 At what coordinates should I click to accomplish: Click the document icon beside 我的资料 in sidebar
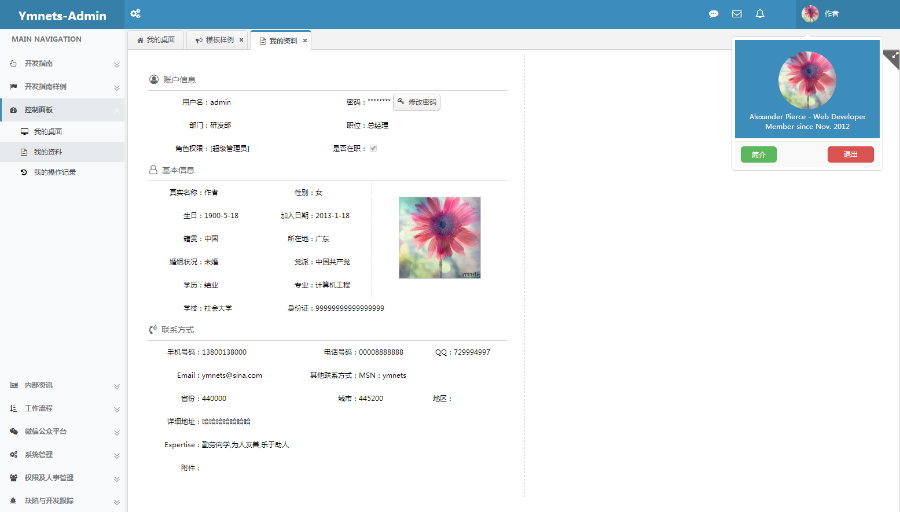pos(24,152)
